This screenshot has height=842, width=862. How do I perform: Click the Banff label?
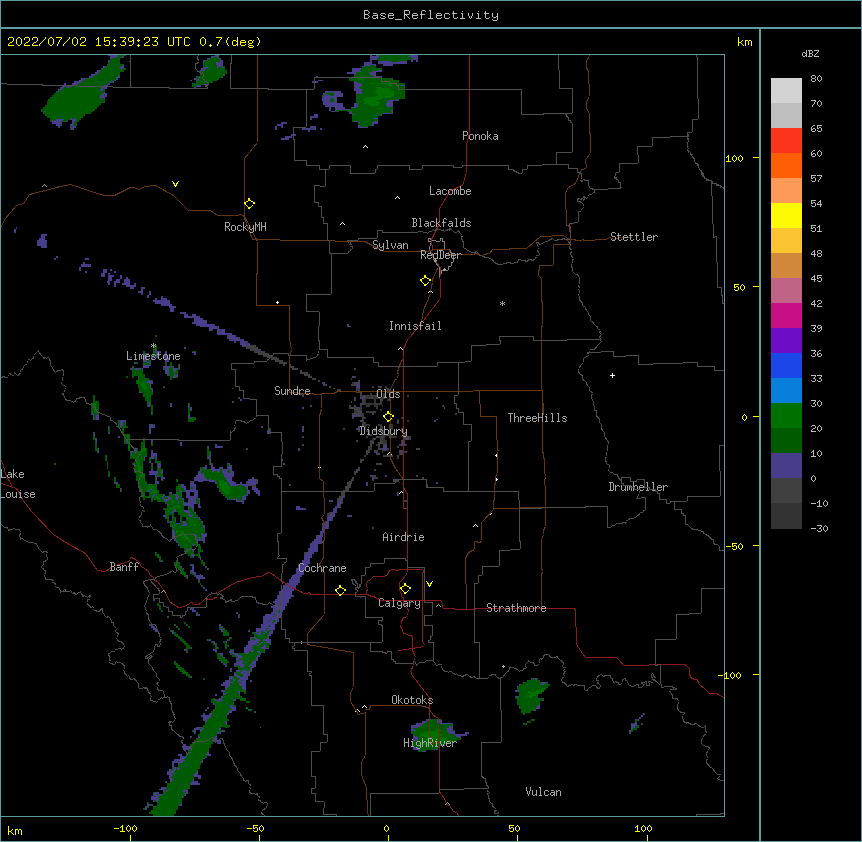point(124,567)
